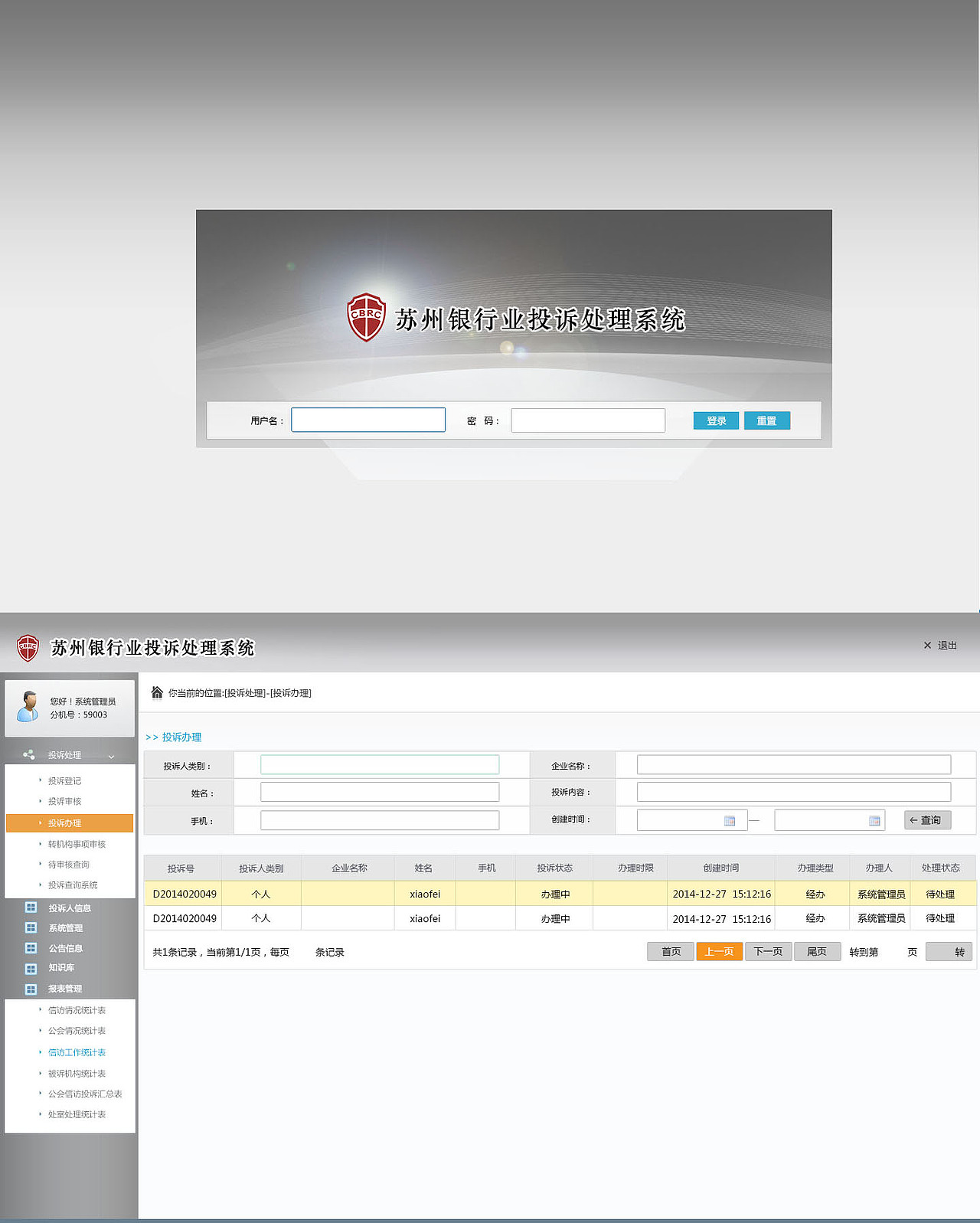Click the 处理状态 column header
Image resolution: width=980 pixels, height=1223 pixels.
(x=941, y=868)
